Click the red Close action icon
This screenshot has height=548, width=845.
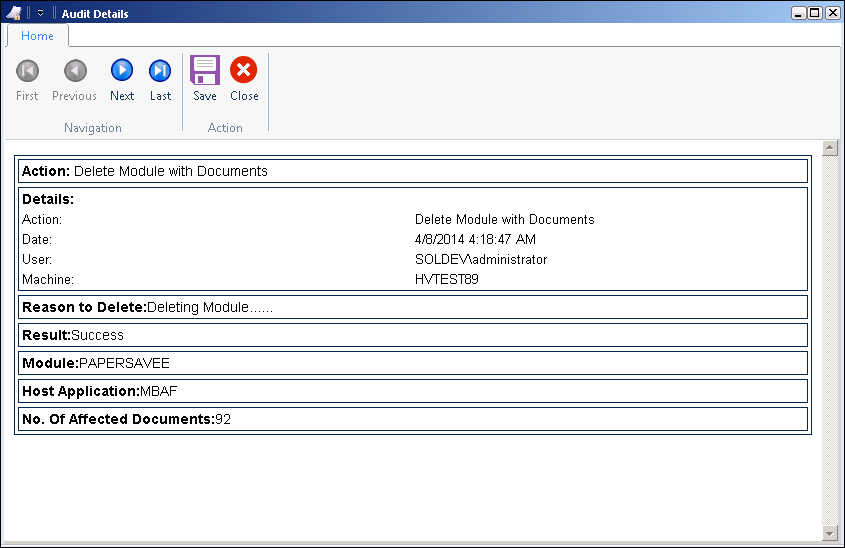click(244, 79)
